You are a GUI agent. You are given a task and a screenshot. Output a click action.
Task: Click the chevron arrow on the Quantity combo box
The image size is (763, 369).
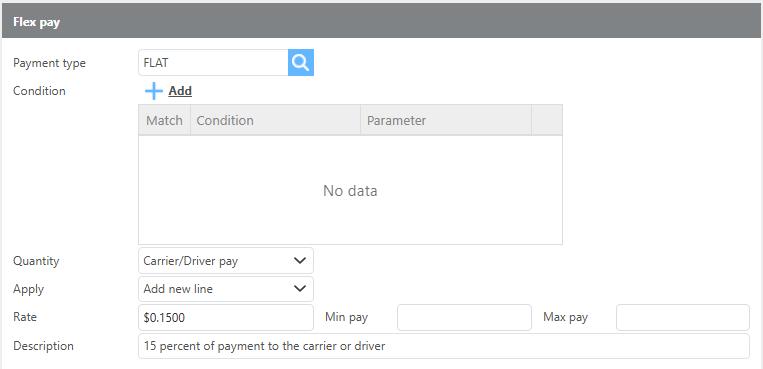(x=300, y=261)
